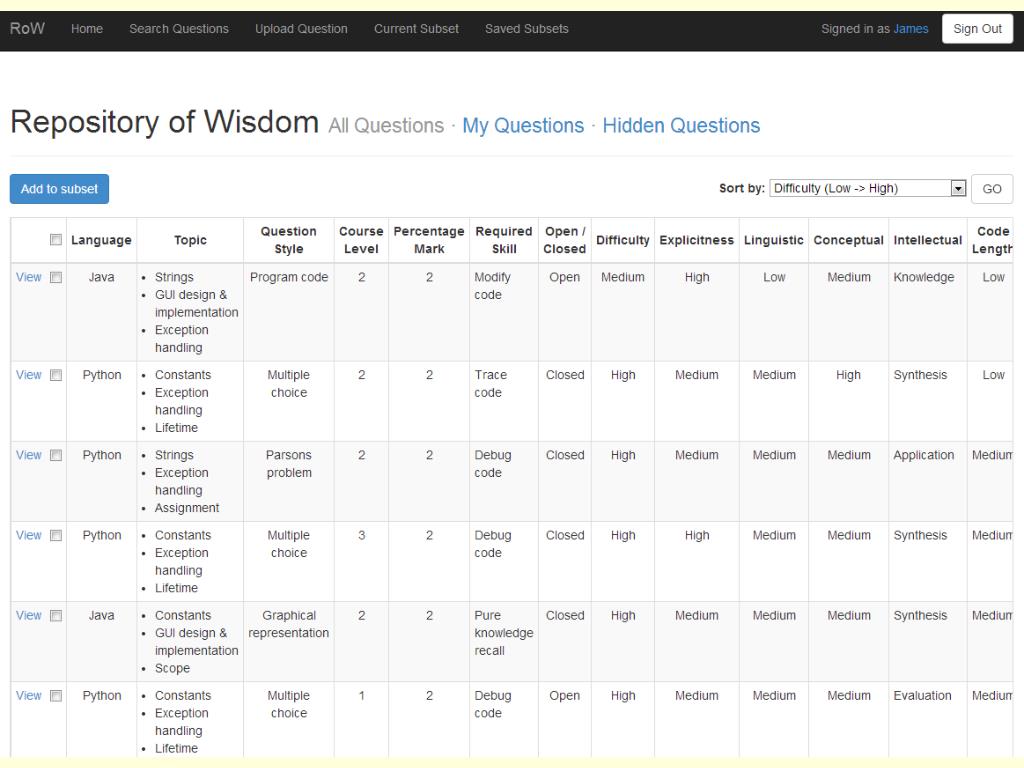The height and width of the screenshot is (768, 1024).
Task: View the Graphical representation question
Action: coord(29,616)
